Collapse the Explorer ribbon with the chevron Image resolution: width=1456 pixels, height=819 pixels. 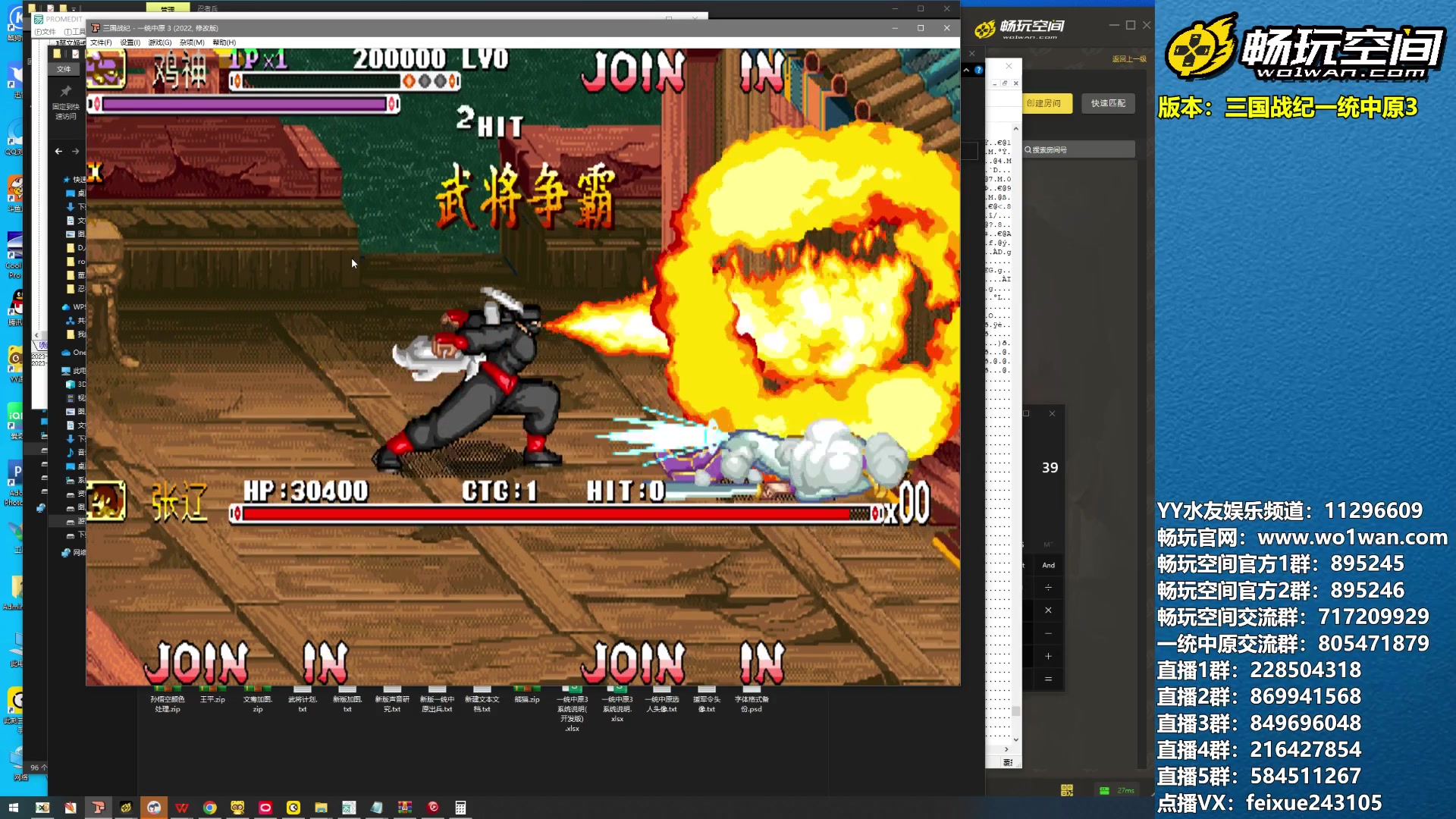pos(966,70)
